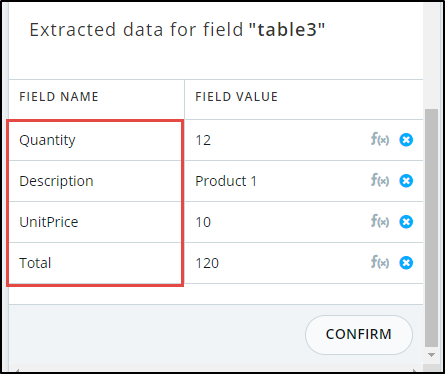This screenshot has height=374, width=445.
Task: Edit the UnitPrice value 10
Action: tap(277, 222)
